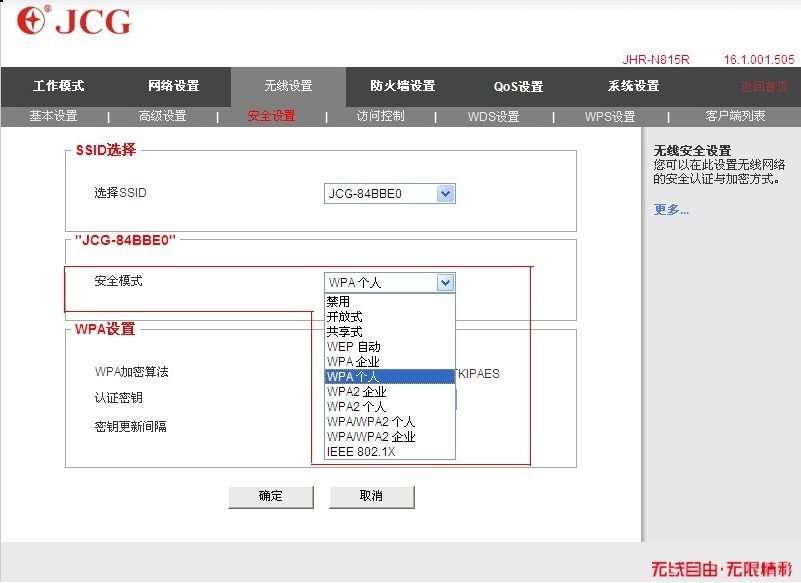Screen dimensions: 801x583
Task: Click the JCG logo
Action: coord(70,21)
